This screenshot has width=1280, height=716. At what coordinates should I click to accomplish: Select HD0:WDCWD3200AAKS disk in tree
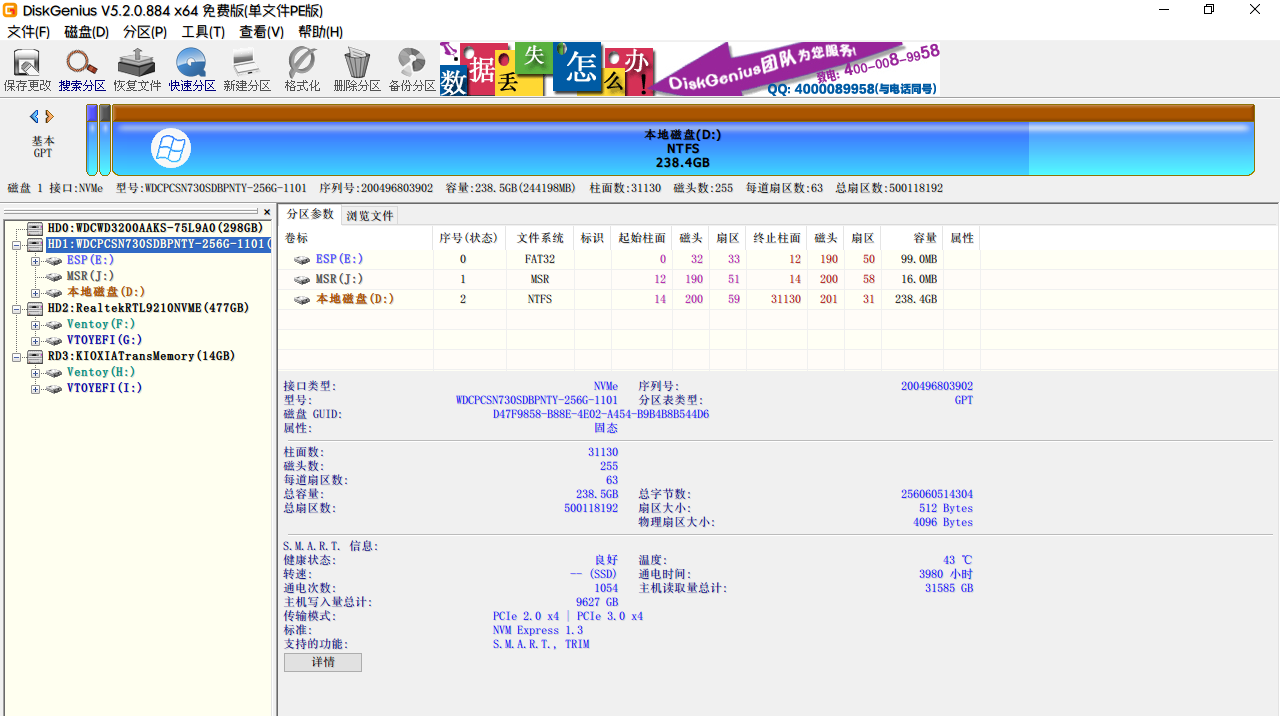point(154,228)
